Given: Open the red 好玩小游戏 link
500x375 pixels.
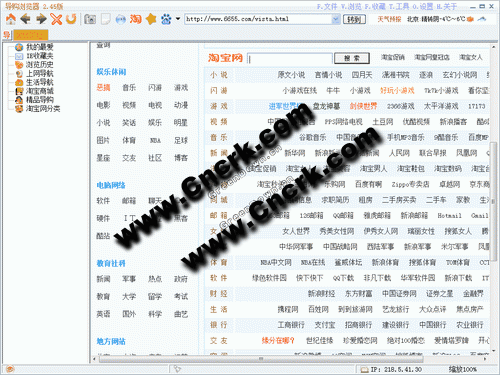Looking at the screenshot, I should click(397, 91).
